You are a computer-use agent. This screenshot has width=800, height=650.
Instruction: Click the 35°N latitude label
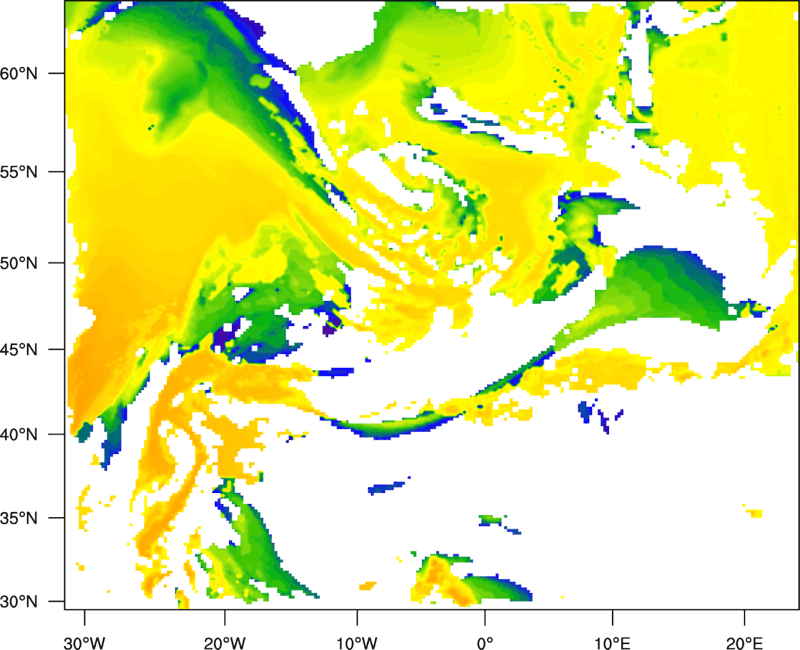click(19, 518)
